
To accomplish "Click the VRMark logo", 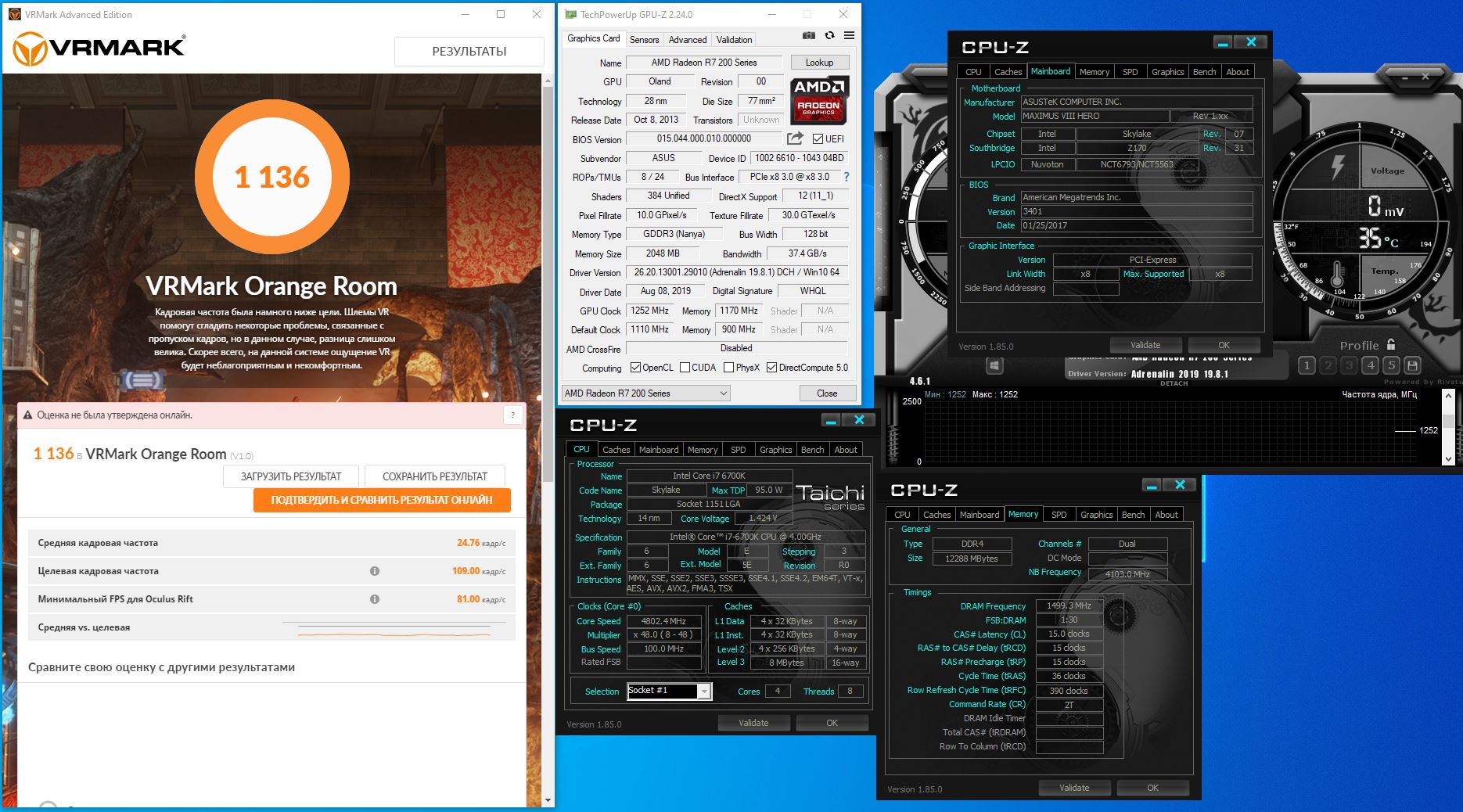I will pos(99,49).
